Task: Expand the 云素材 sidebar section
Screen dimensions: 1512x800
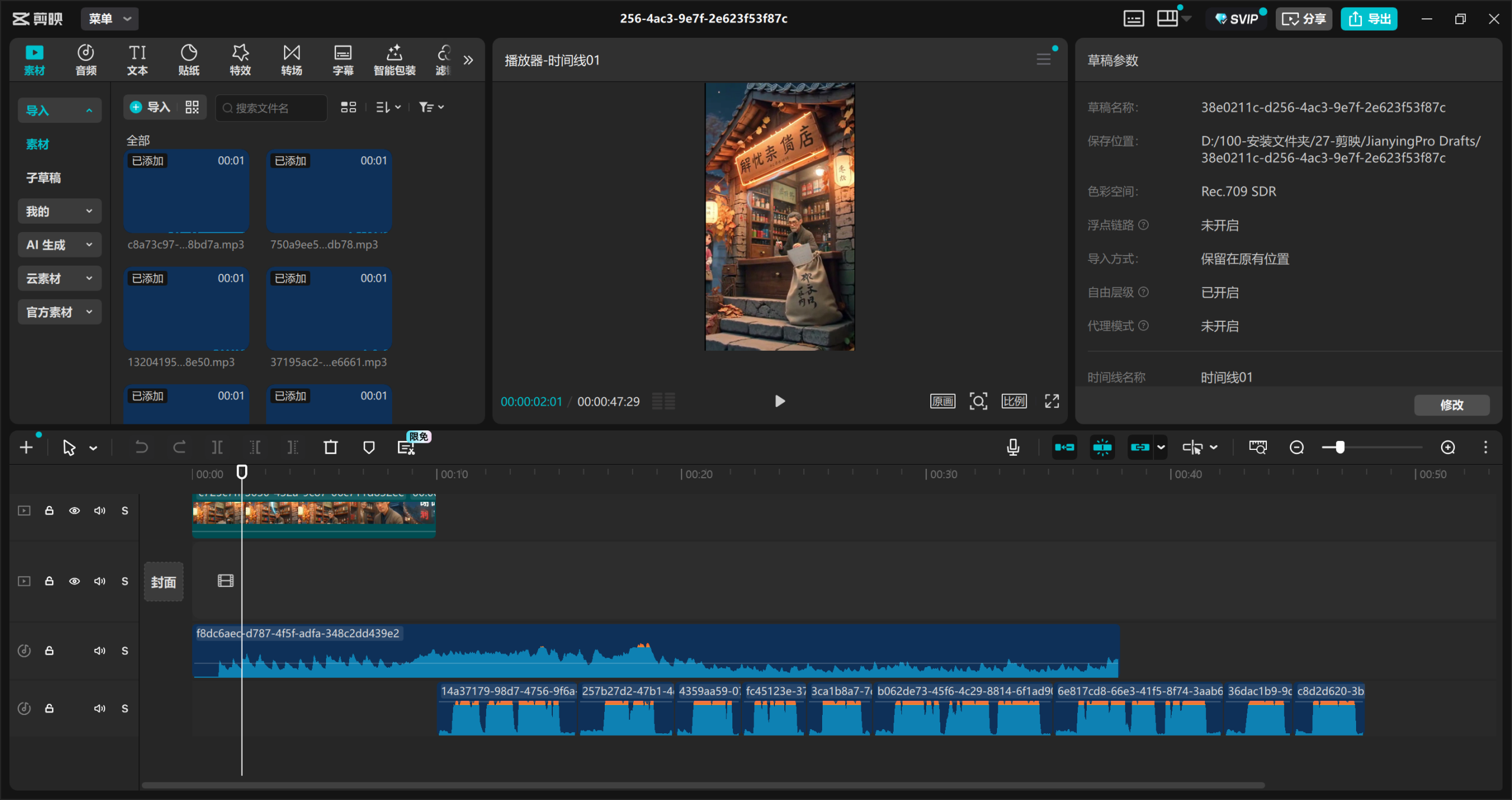Action: coord(59,279)
